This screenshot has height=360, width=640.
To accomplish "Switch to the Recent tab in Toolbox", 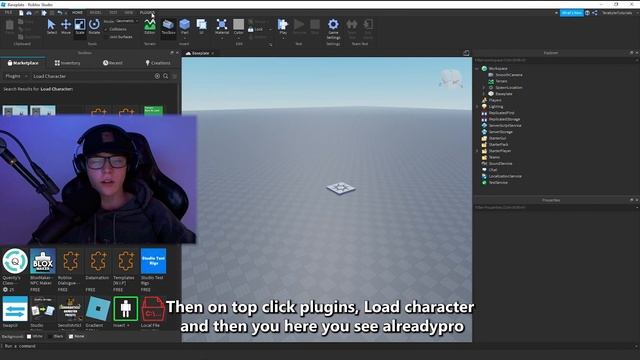I will tap(113, 63).
